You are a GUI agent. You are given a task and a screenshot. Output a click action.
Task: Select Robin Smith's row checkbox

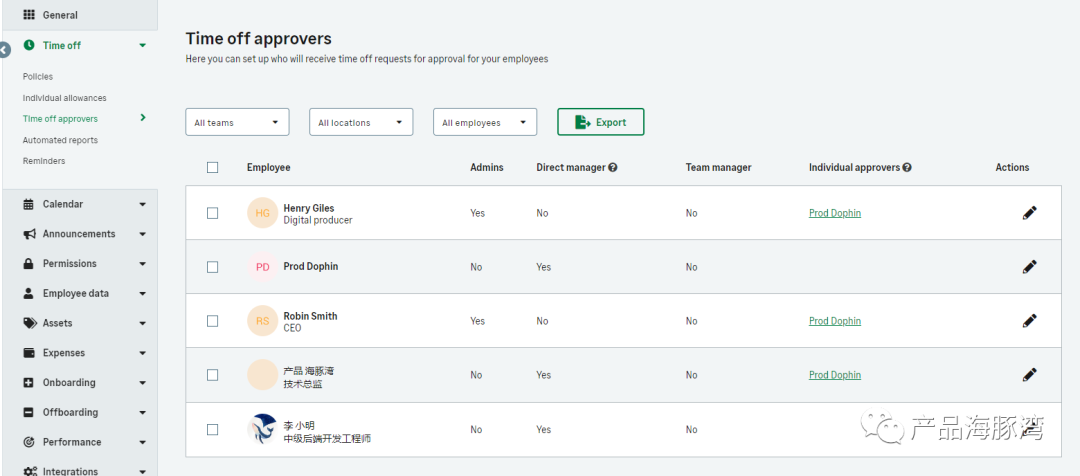click(x=212, y=321)
